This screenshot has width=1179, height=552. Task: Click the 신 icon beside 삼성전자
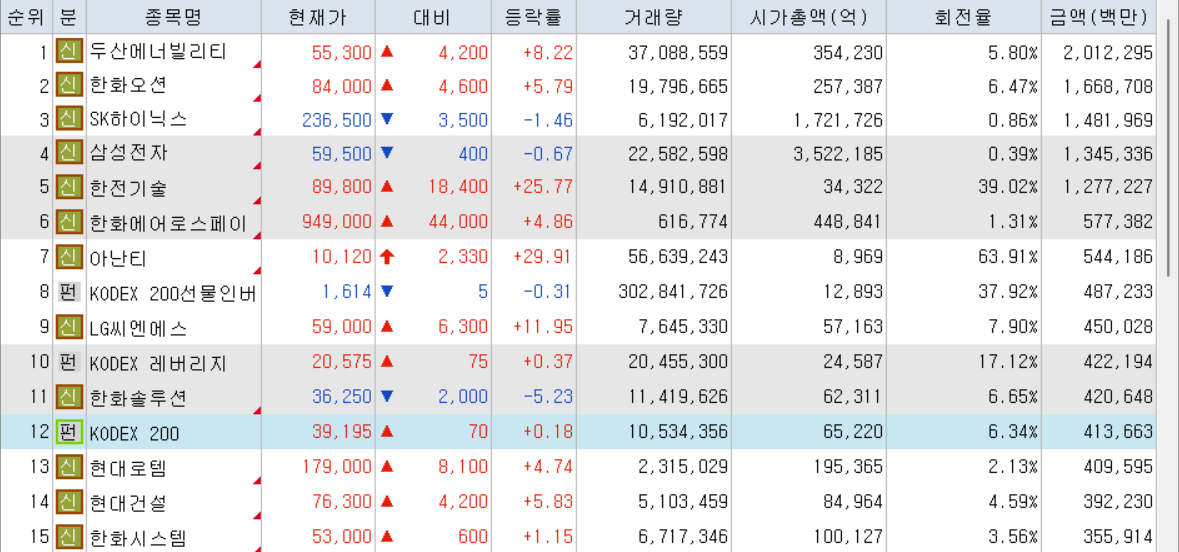point(69,153)
